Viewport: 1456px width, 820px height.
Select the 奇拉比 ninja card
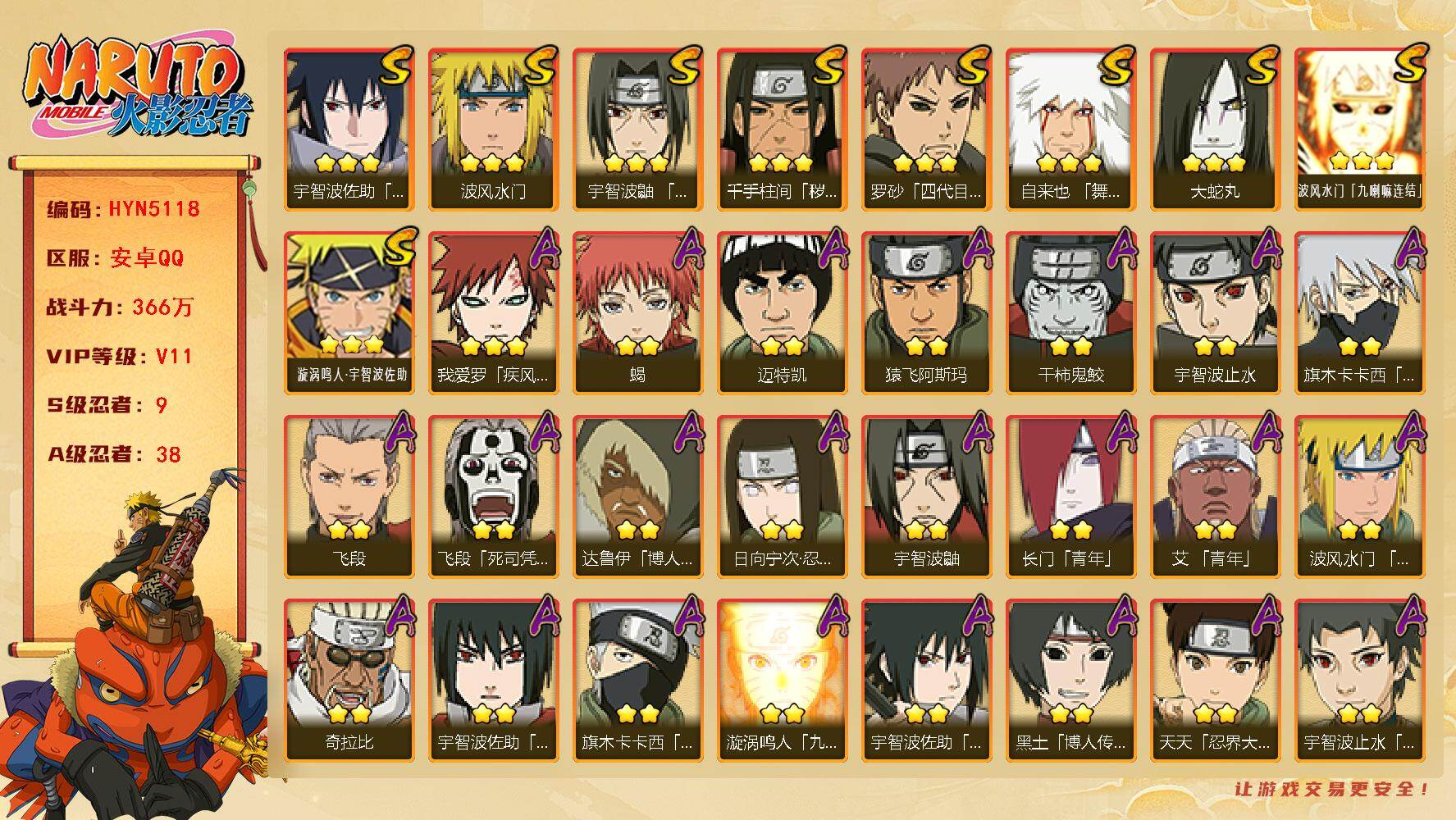[x=349, y=680]
